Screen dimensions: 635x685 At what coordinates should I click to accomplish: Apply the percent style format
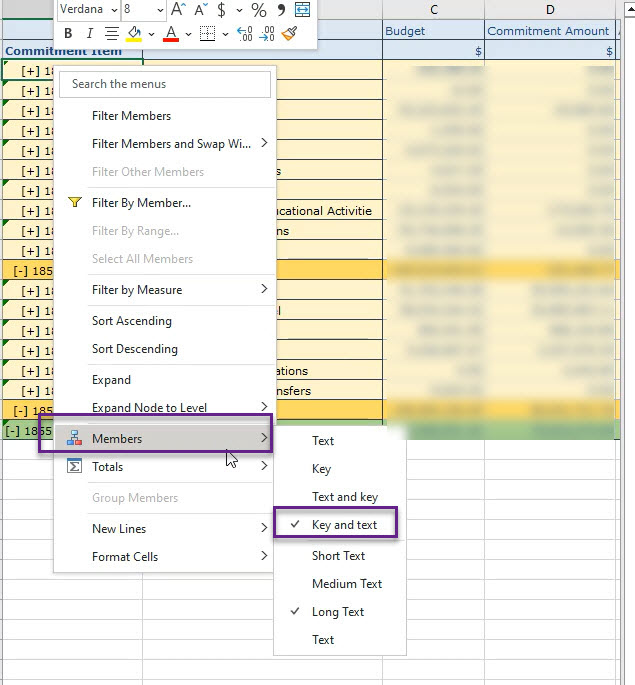(259, 9)
